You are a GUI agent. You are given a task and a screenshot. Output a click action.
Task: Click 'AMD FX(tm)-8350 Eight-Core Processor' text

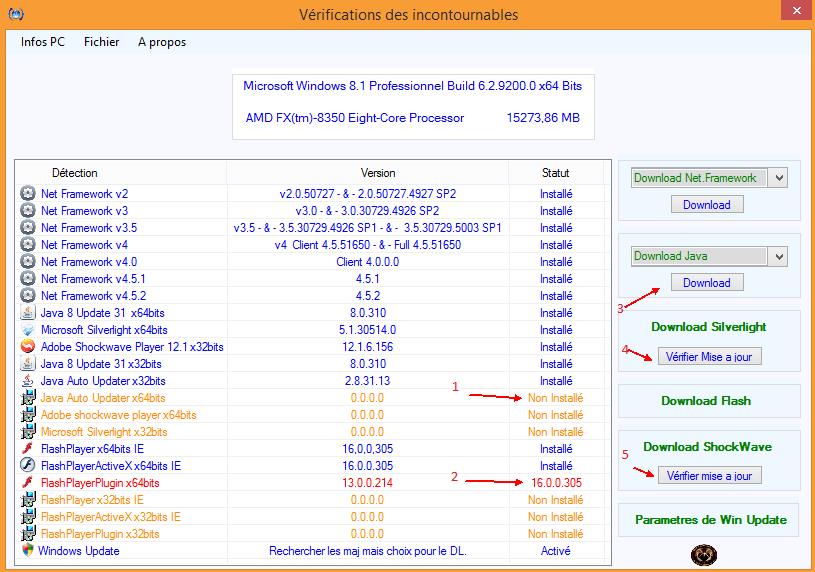point(354,118)
